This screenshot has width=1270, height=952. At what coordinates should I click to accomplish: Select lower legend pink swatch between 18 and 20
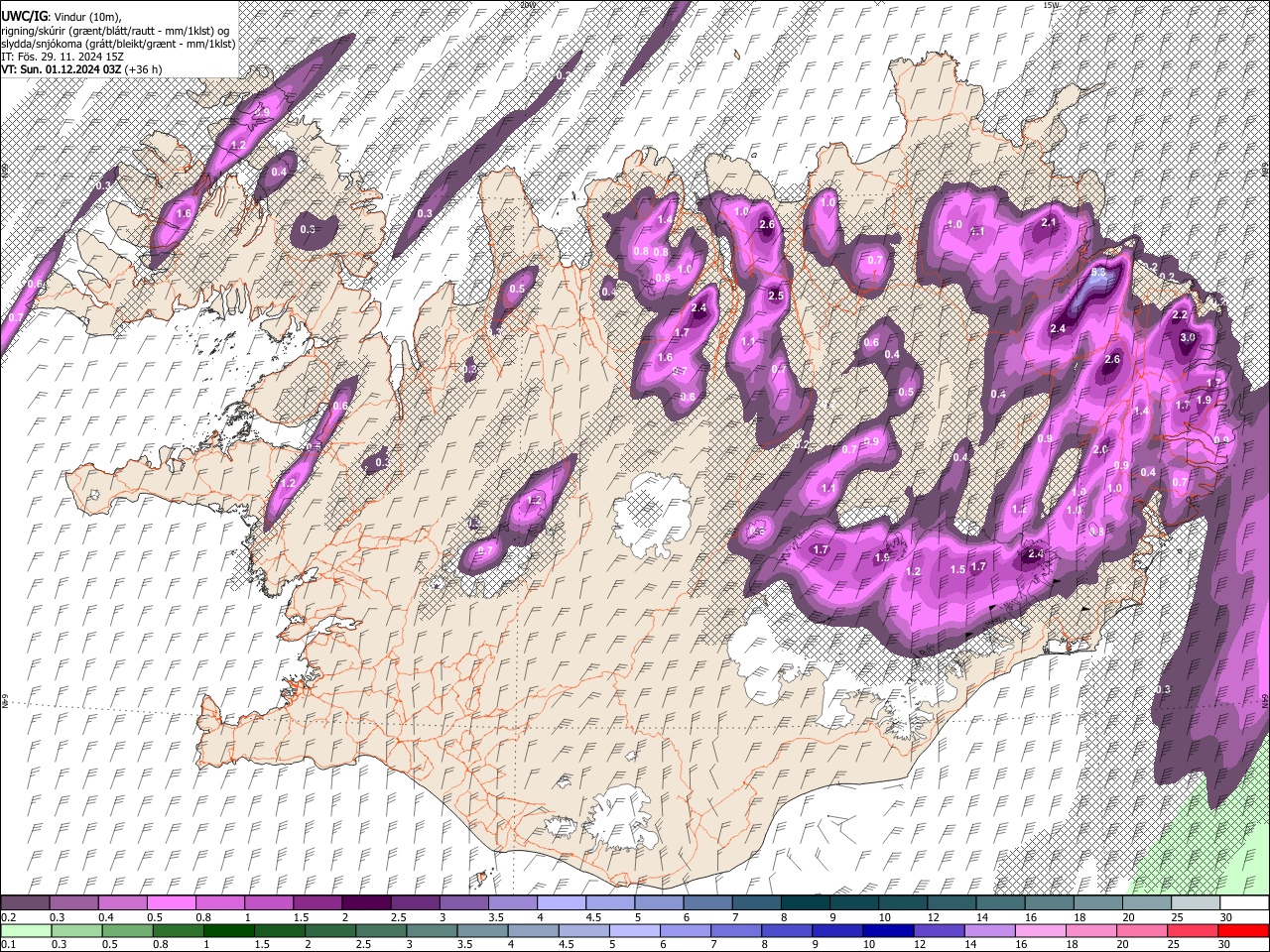(1090, 930)
